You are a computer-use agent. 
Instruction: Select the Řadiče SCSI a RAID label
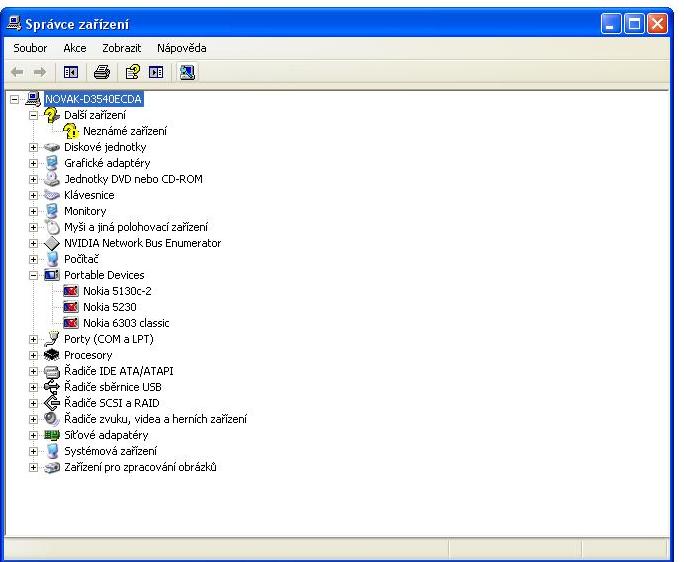coord(112,403)
